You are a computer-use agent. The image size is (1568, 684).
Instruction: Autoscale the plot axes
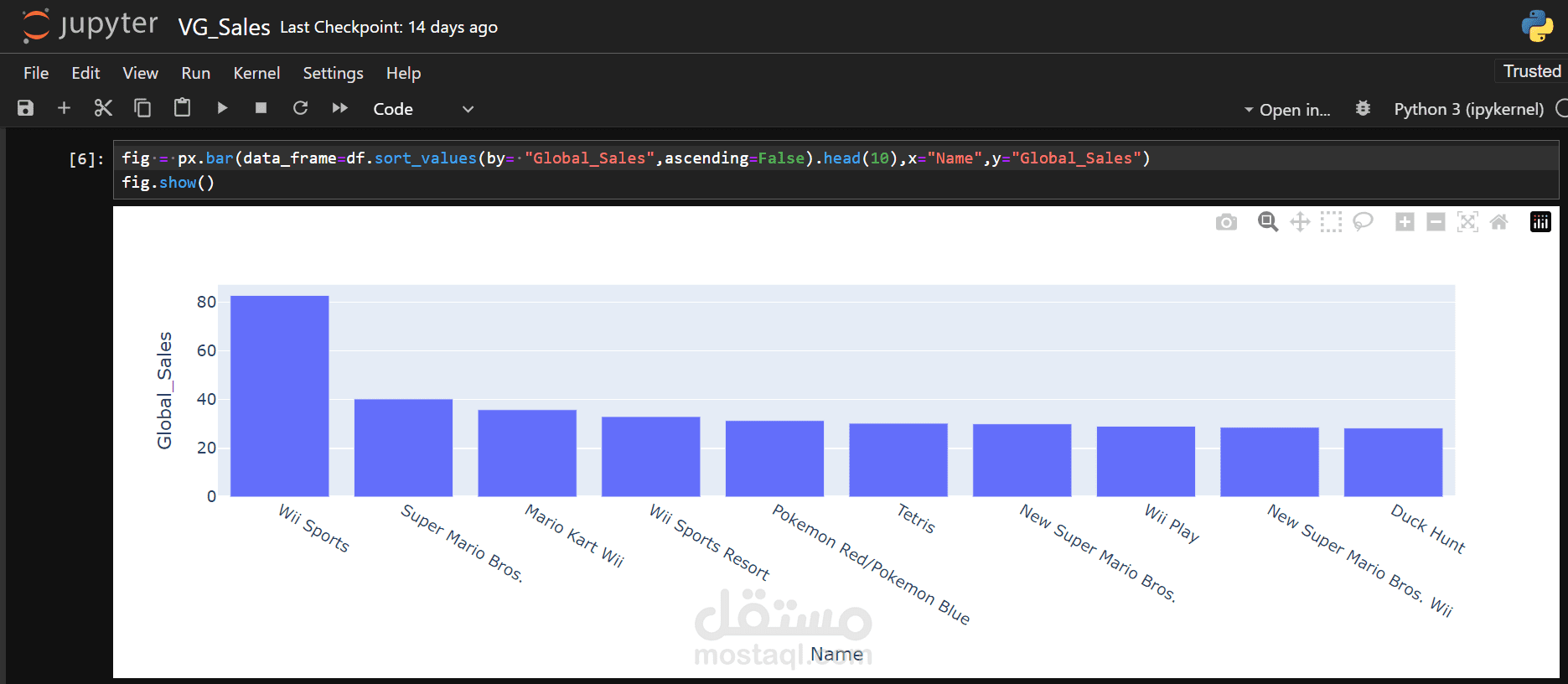pyautogui.click(x=1467, y=221)
